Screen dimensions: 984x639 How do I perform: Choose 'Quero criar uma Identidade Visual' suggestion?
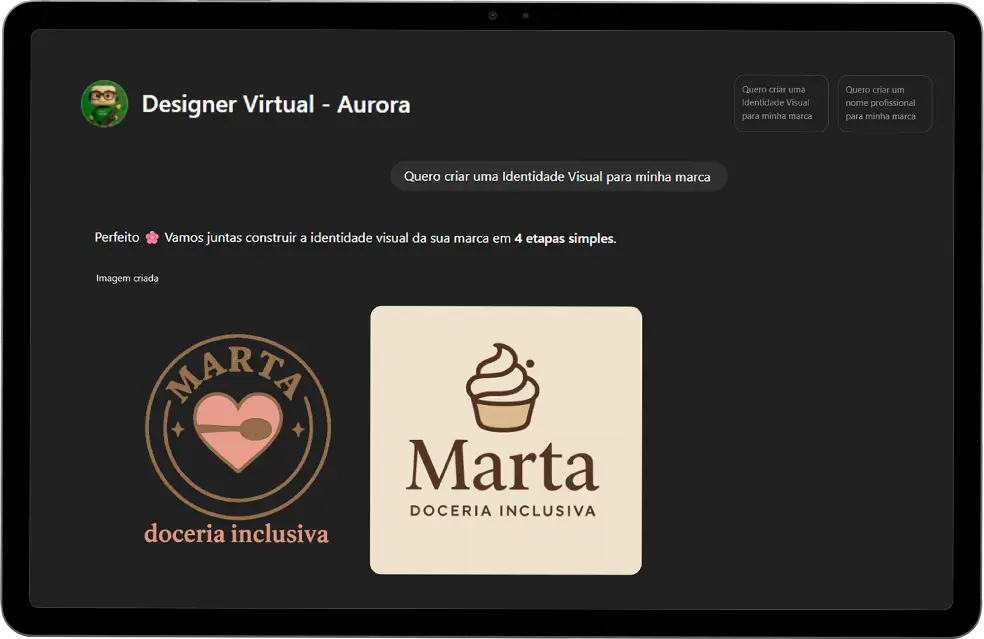click(x=780, y=103)
